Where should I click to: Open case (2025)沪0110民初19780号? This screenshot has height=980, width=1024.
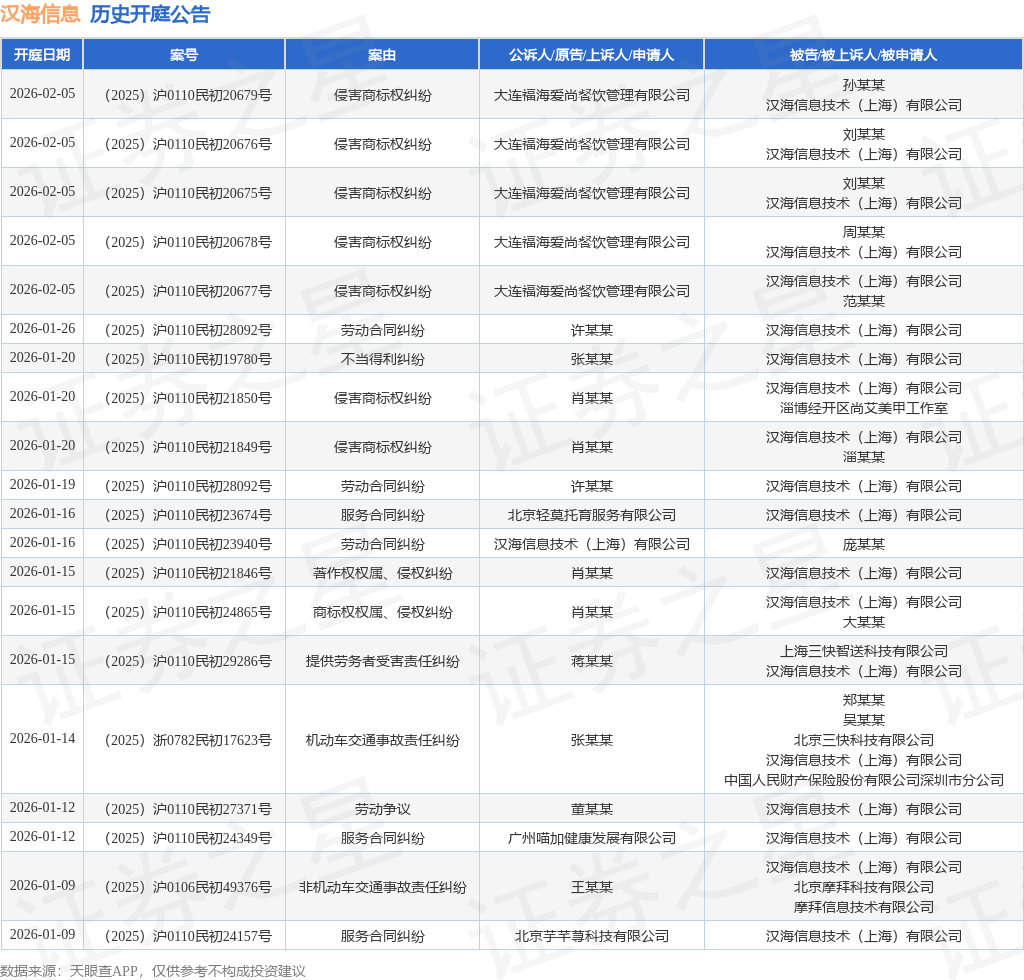185,359
